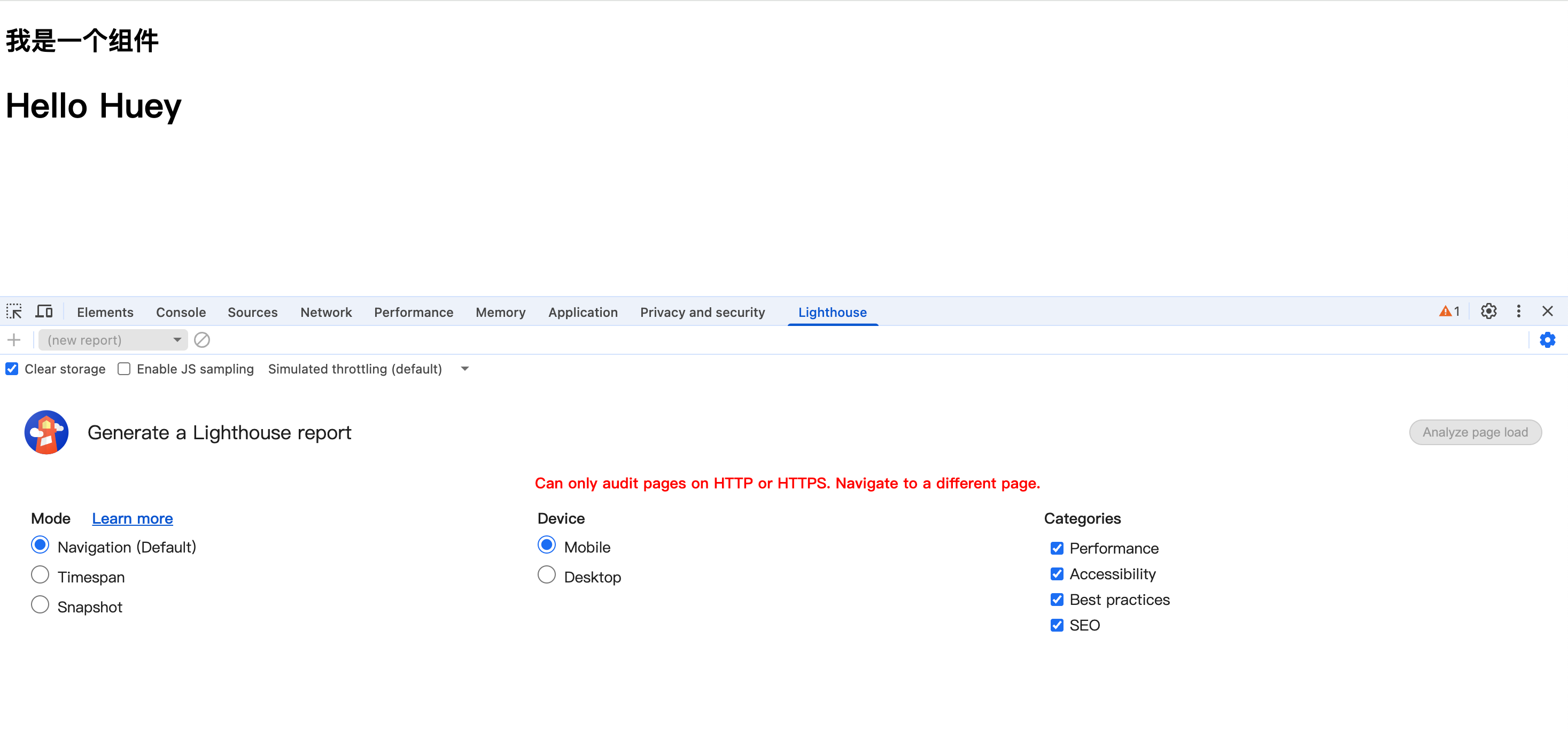
Task: Toggle the device toolbar icon
Action: coord(44,312)
